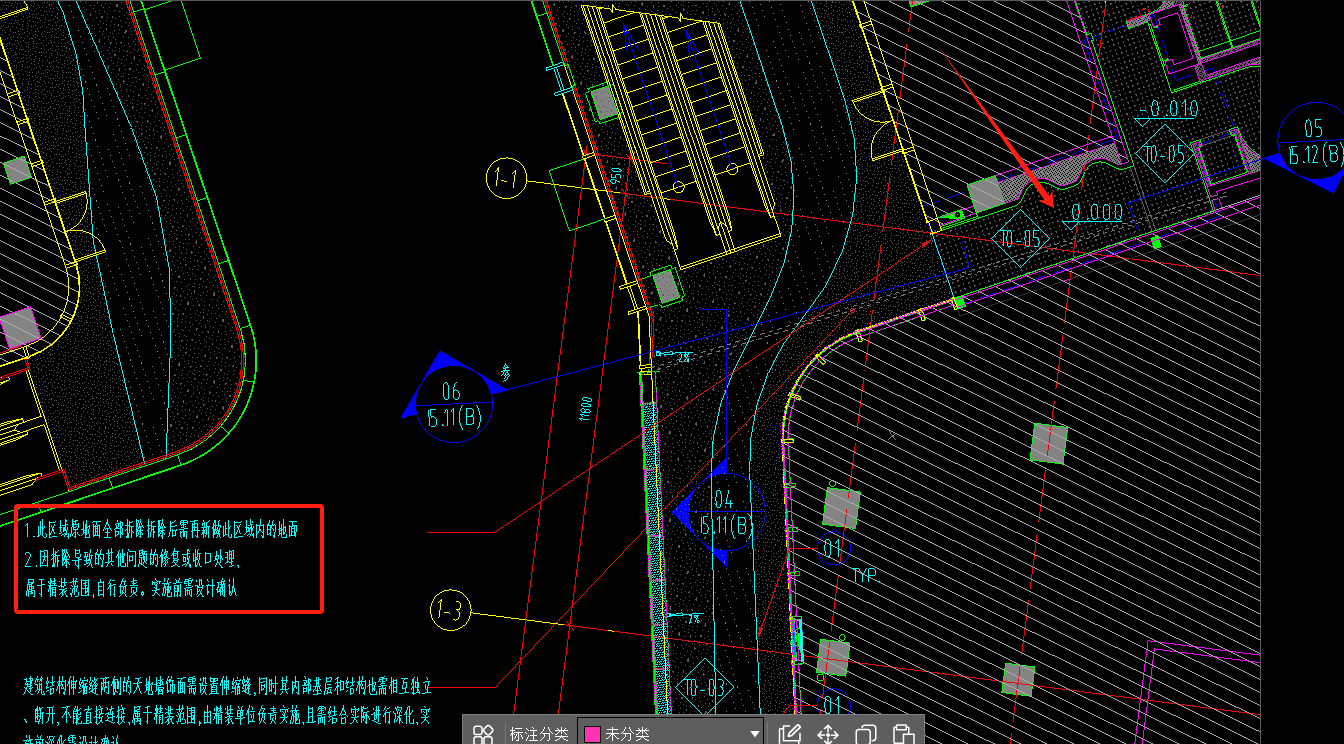Click the 11800 vertical dimension text
Screen dimensions: 1344x744
[x=584, y=409]
